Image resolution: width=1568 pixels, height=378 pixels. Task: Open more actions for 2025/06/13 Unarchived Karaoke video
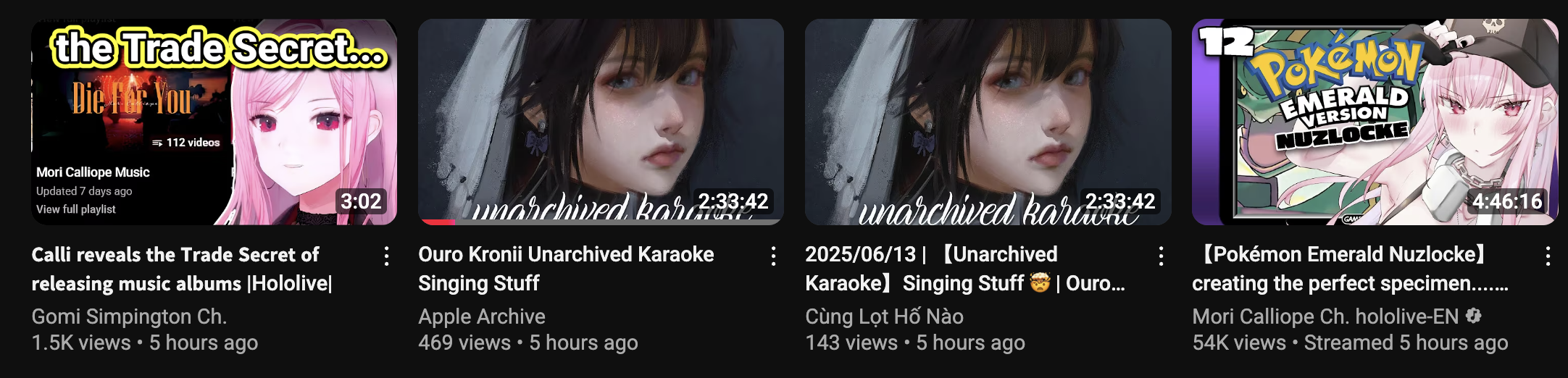[x=1161, y=256]
